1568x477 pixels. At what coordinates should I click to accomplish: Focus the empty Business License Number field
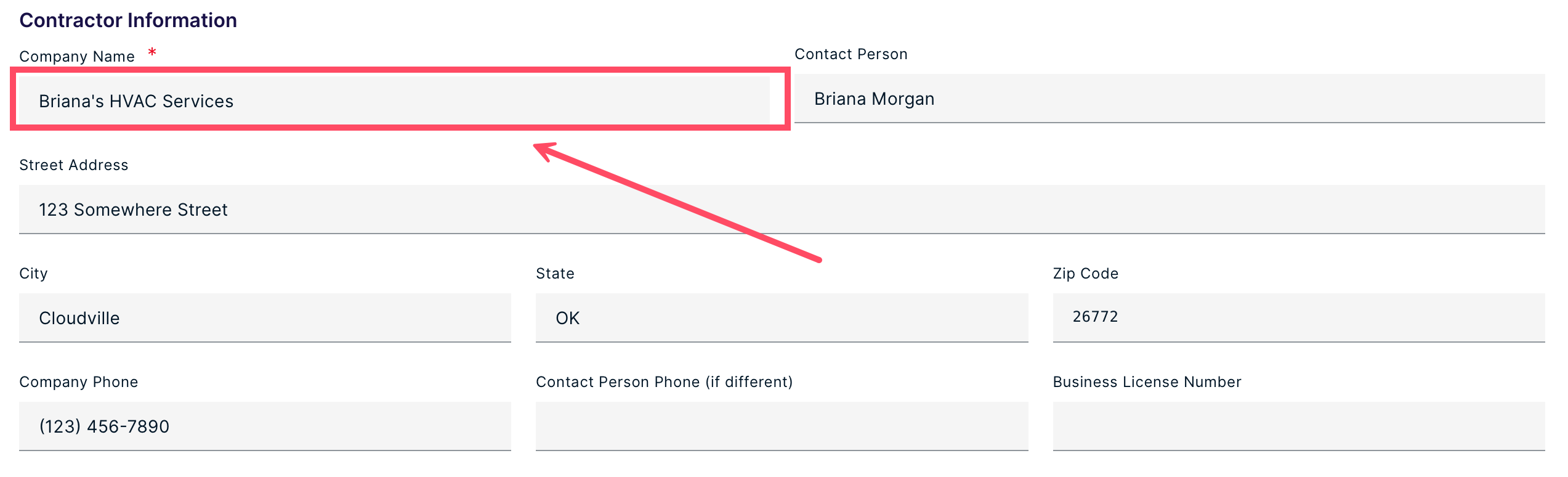1299,426
